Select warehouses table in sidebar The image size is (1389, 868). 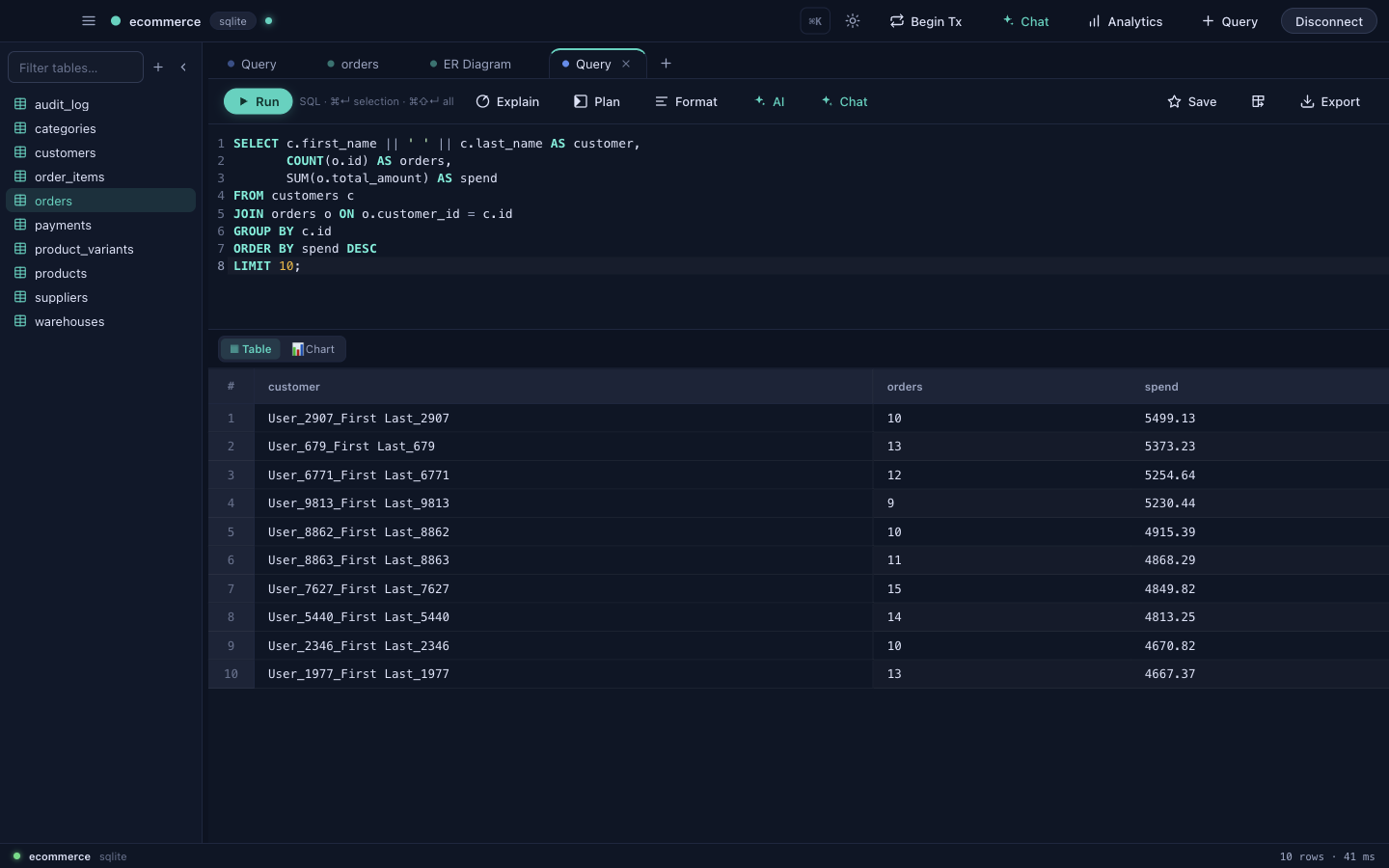(x=100, y=321)
